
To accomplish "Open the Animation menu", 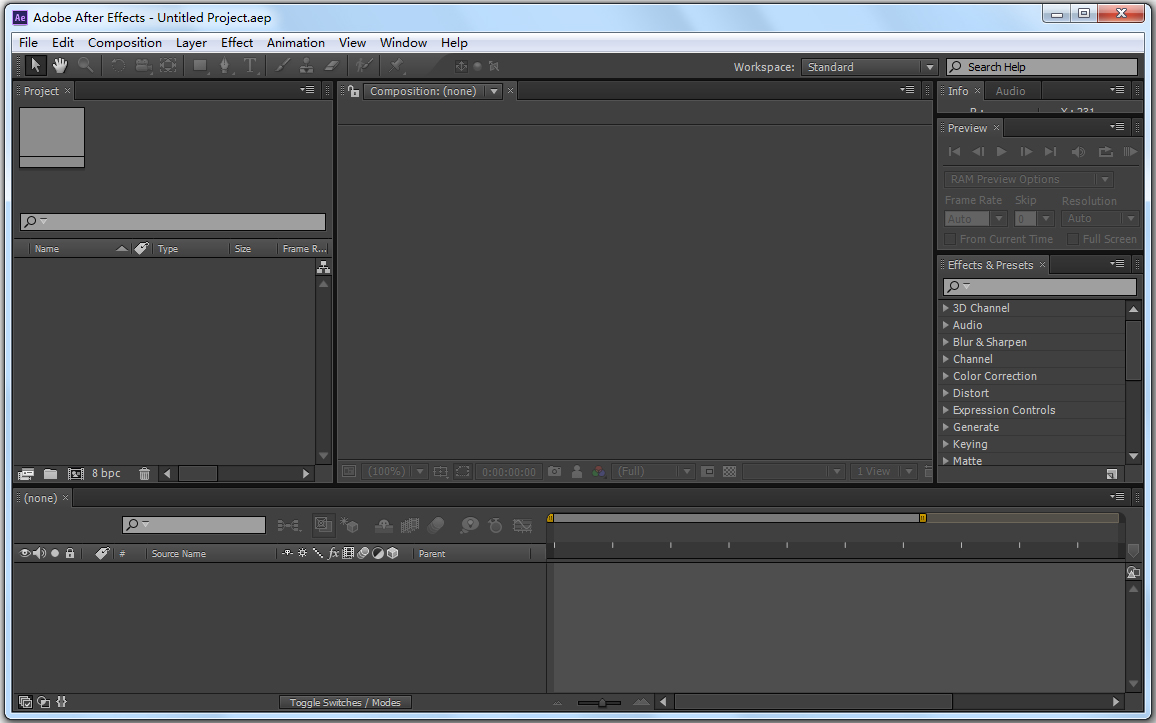I will (296, 43).
